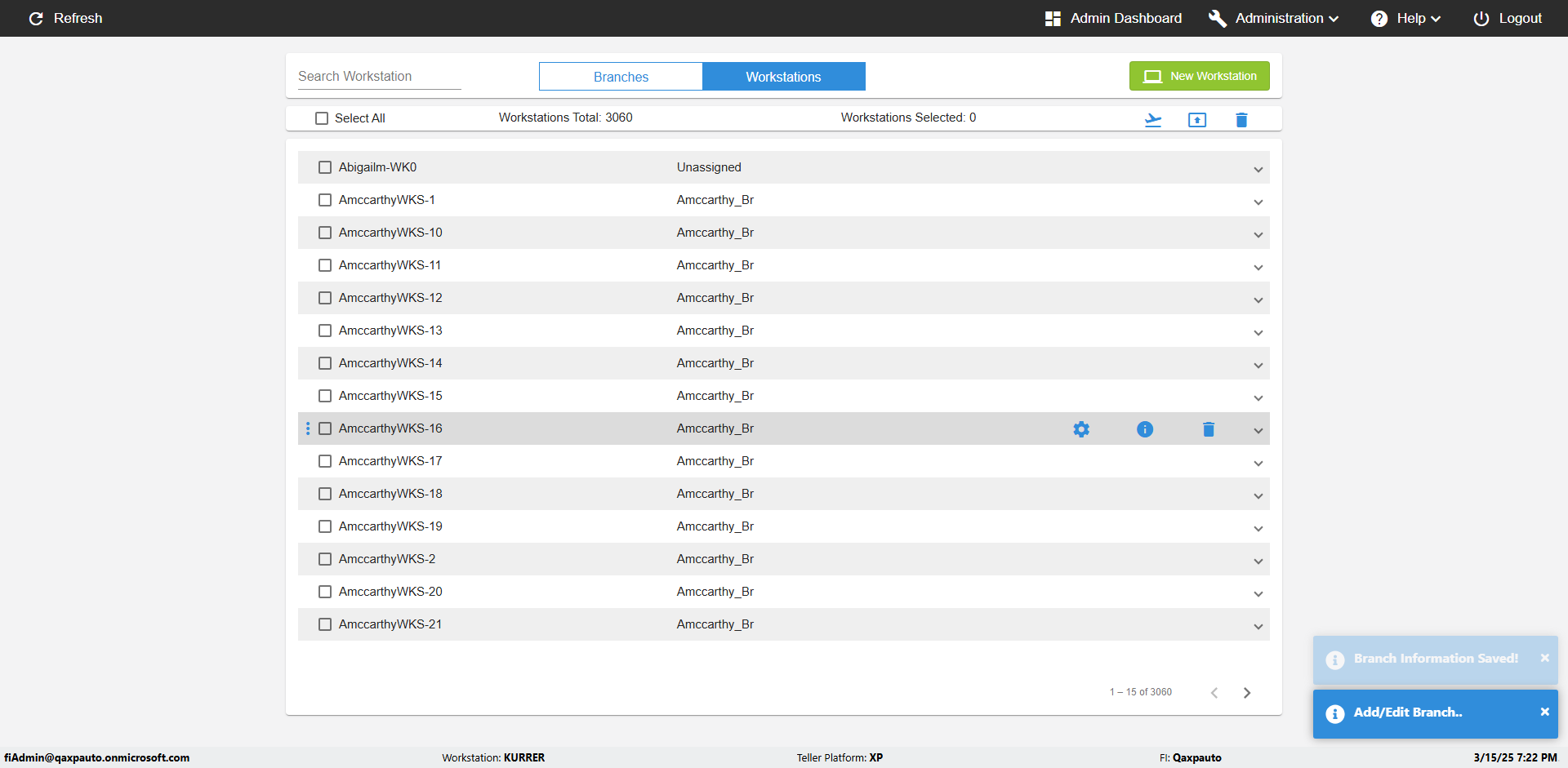
Task: Expand the AmccarthyWKS-10 row chevron
Action: pos(1258,235)
